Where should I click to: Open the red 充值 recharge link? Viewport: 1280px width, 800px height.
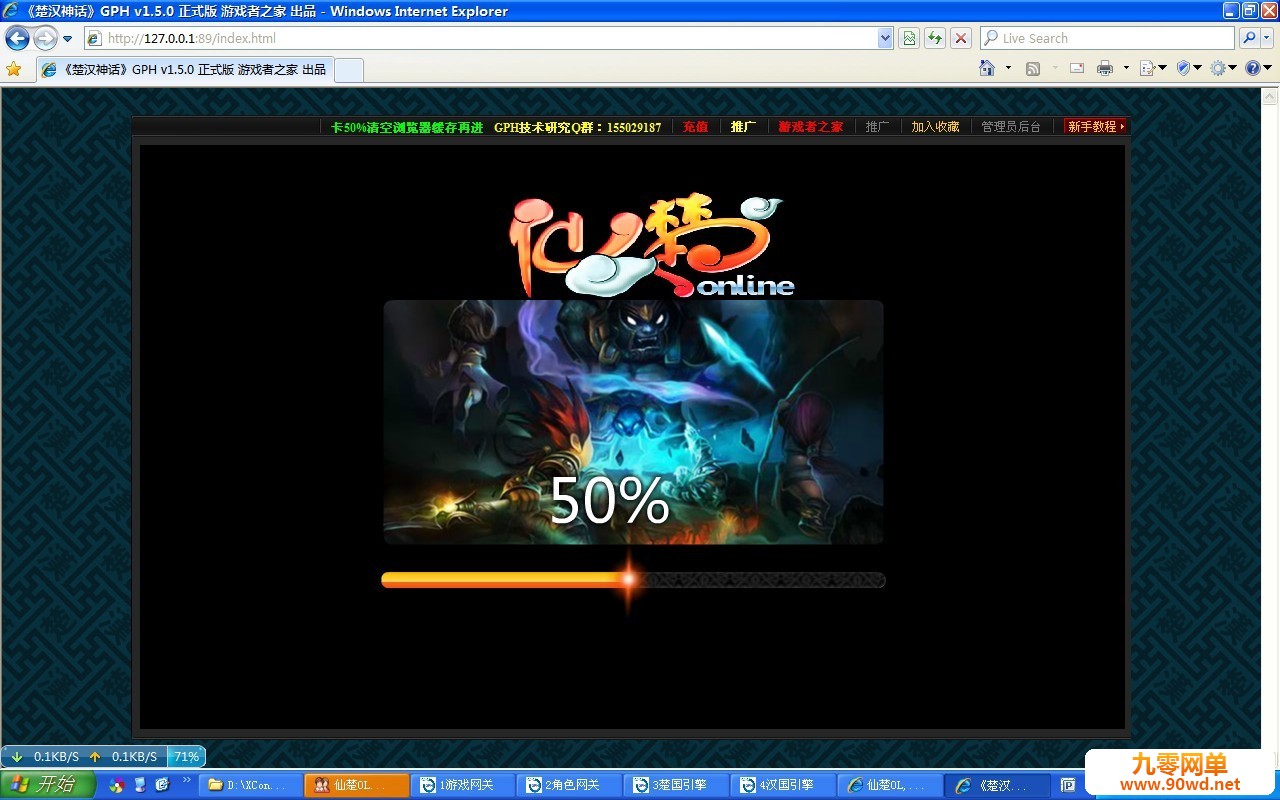696,127
